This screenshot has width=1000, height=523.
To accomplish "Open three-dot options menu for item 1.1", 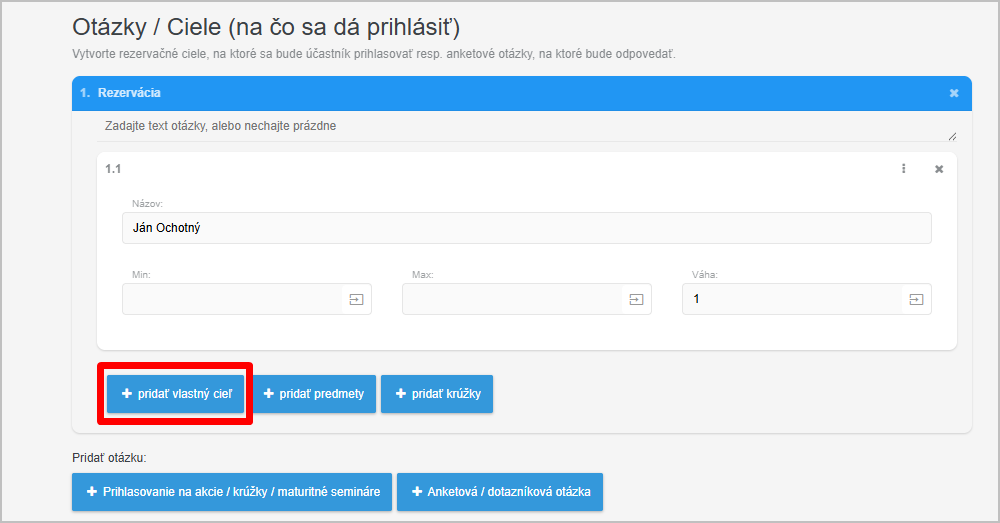I will pyautogui.click(x=903, y=169).
